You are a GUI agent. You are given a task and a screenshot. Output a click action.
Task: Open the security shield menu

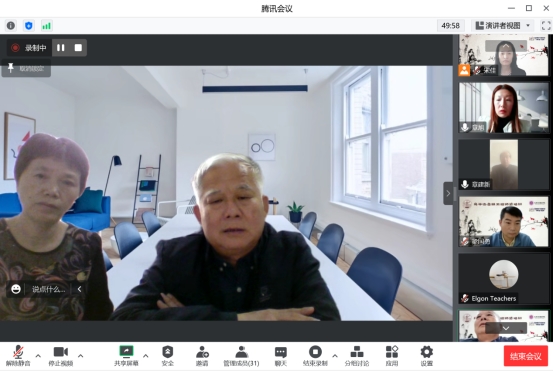167,356
